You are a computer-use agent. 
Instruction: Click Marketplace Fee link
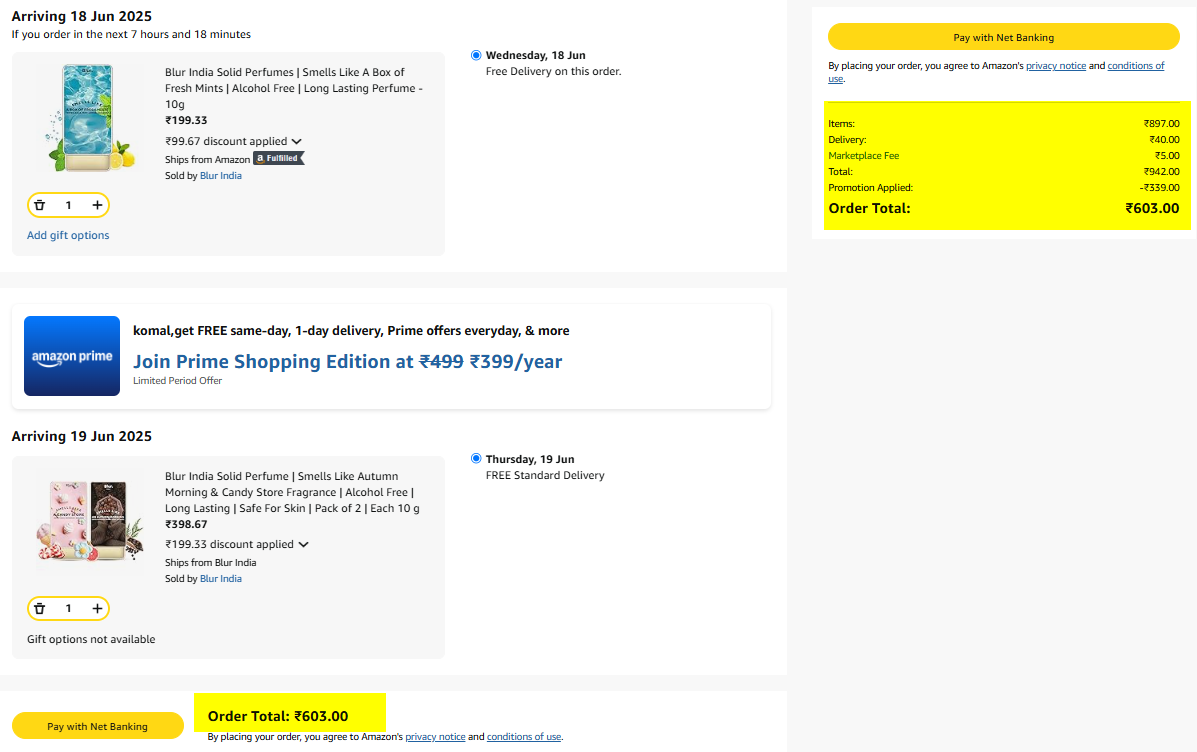pos(863,156)
